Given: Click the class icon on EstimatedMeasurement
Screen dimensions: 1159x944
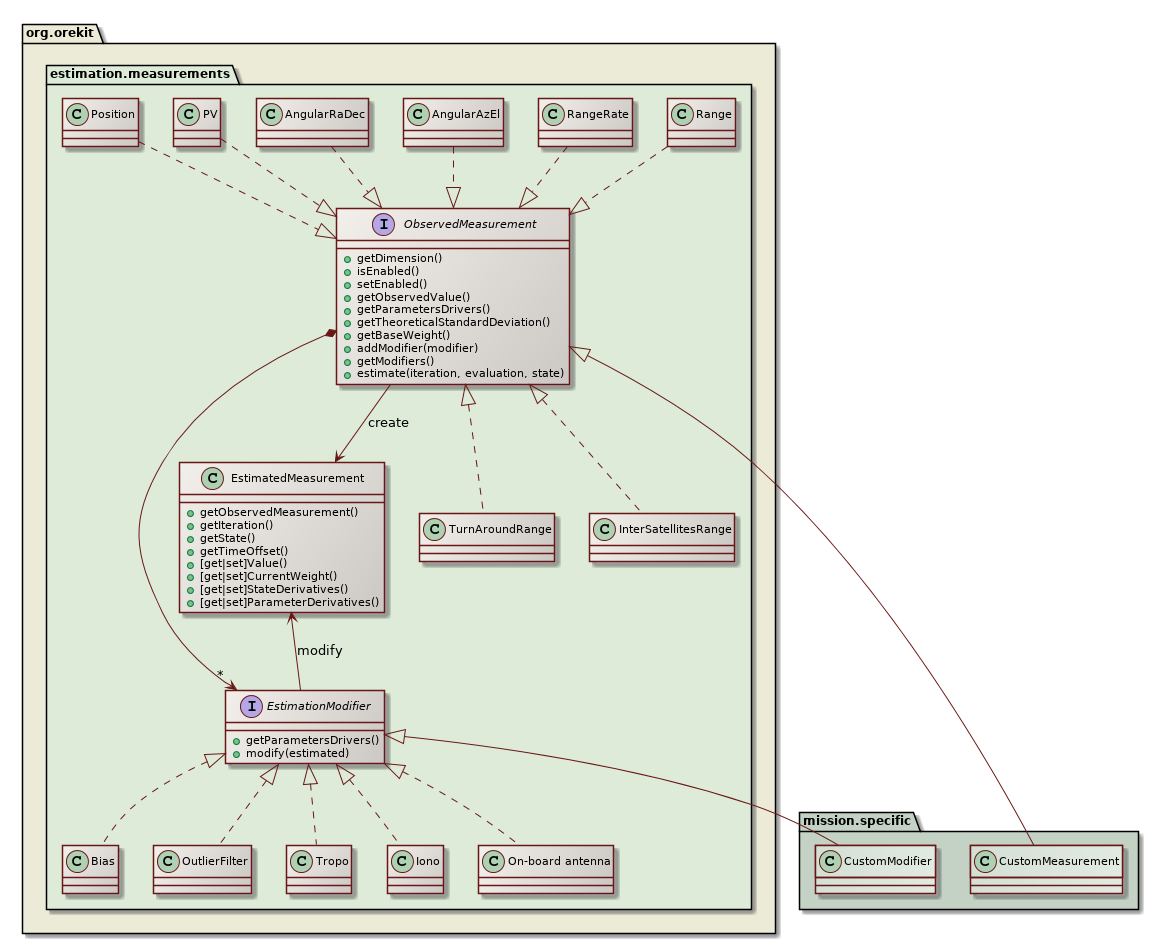Looking at the screenshot, I should pos(212,478).
